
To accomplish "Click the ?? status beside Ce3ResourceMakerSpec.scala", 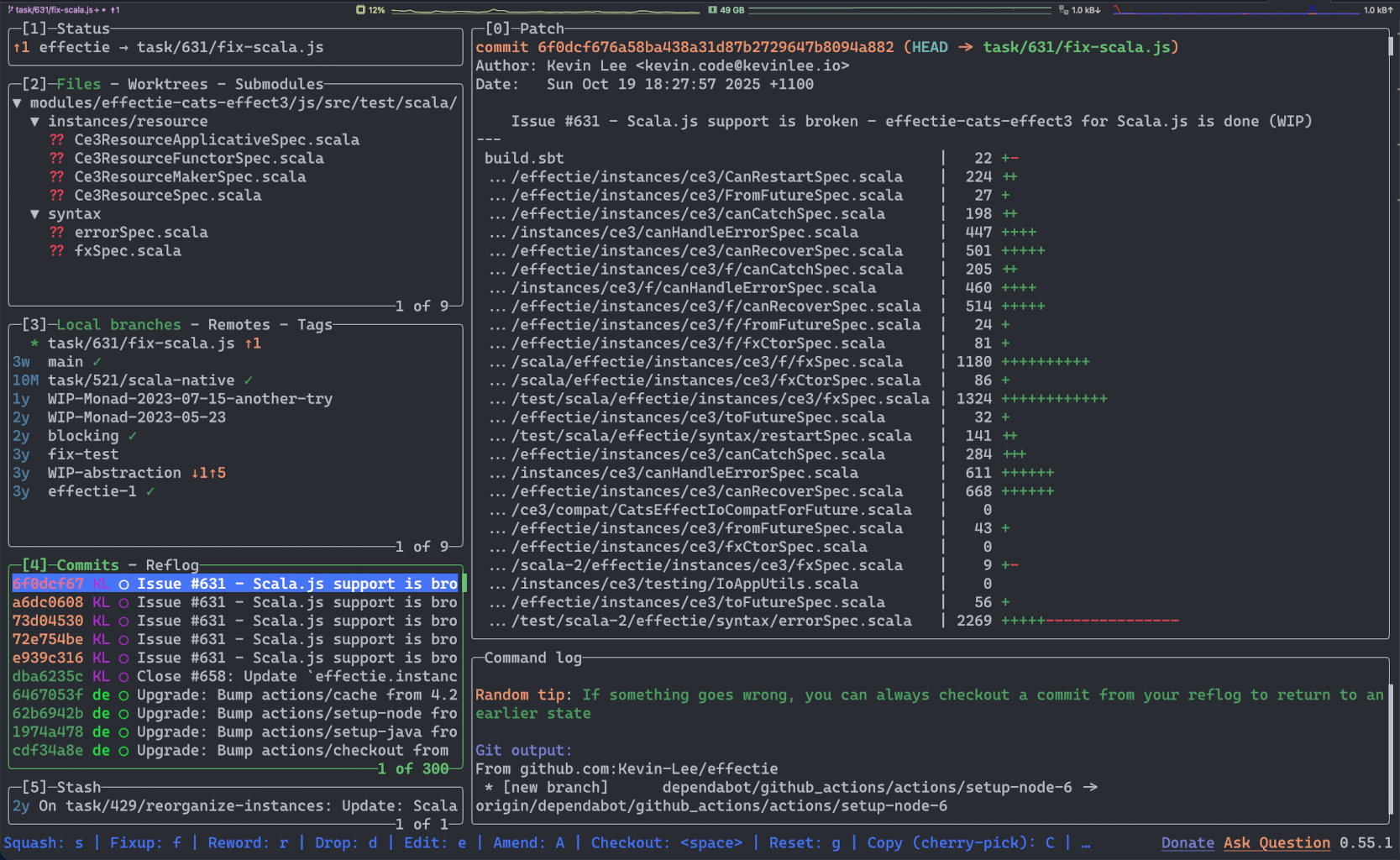I will [56, 177].
